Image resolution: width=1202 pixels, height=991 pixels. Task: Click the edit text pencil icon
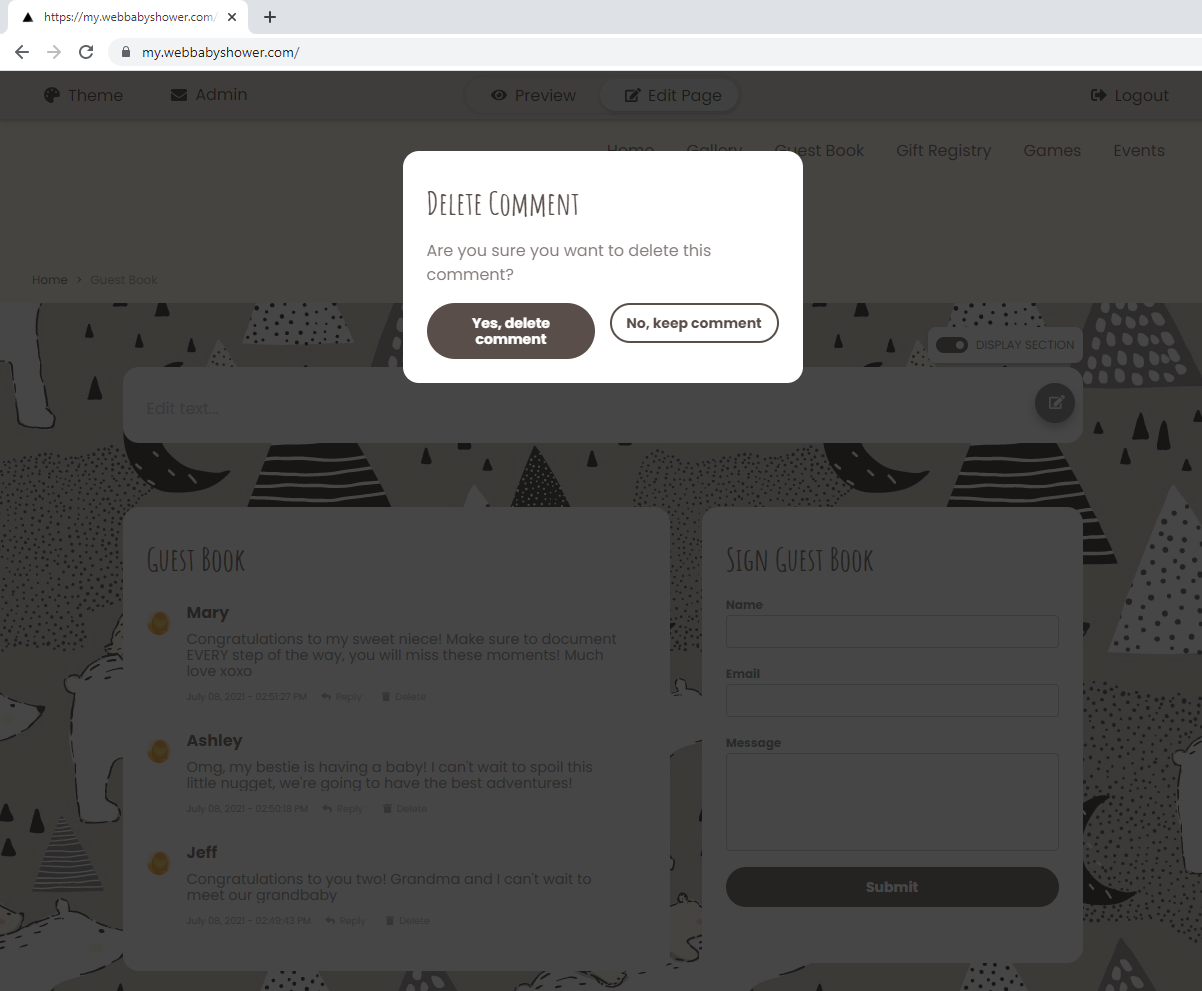[x=1055, y=403]
